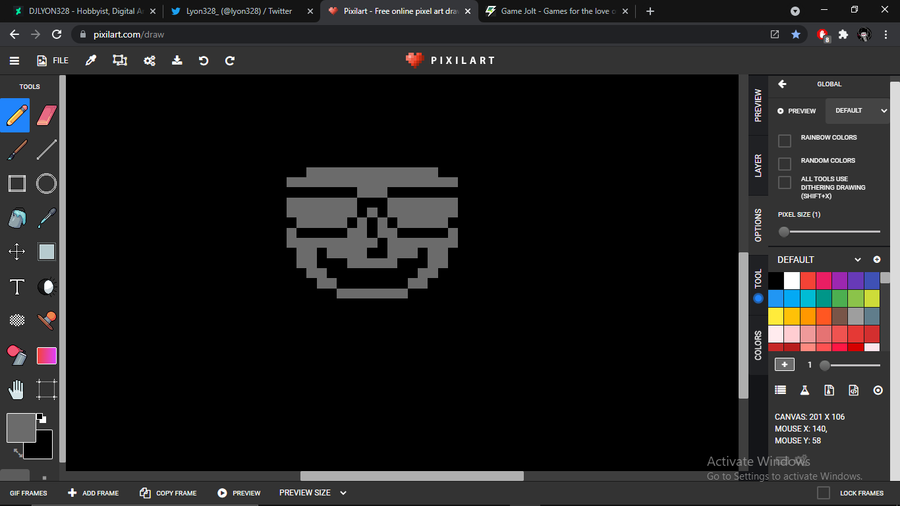This screenshot has height=506, width=900.
Task: Click the circular target icon in palette row
Action: click(x=878, y=390)
